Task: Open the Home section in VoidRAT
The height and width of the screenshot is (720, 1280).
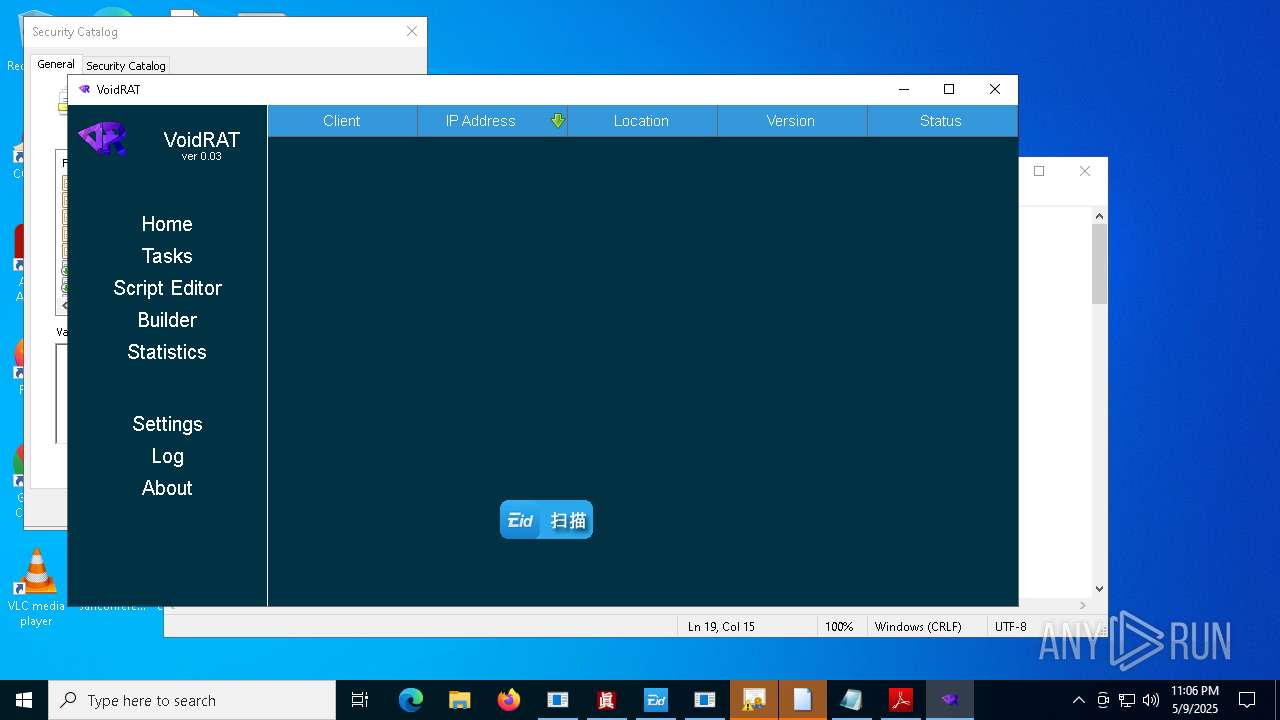Action: pyautogui.click(x=167, y=224)
